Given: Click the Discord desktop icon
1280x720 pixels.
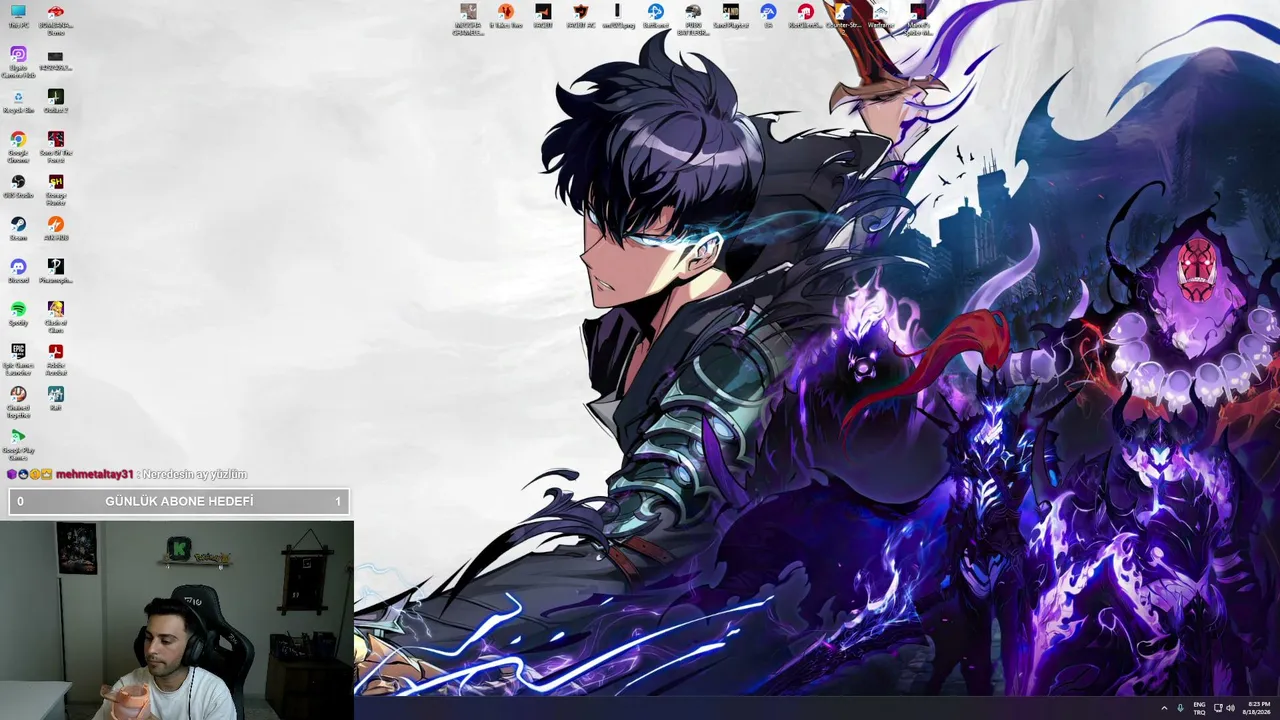Looking at the screenshot, I should [x=18, y=271].
